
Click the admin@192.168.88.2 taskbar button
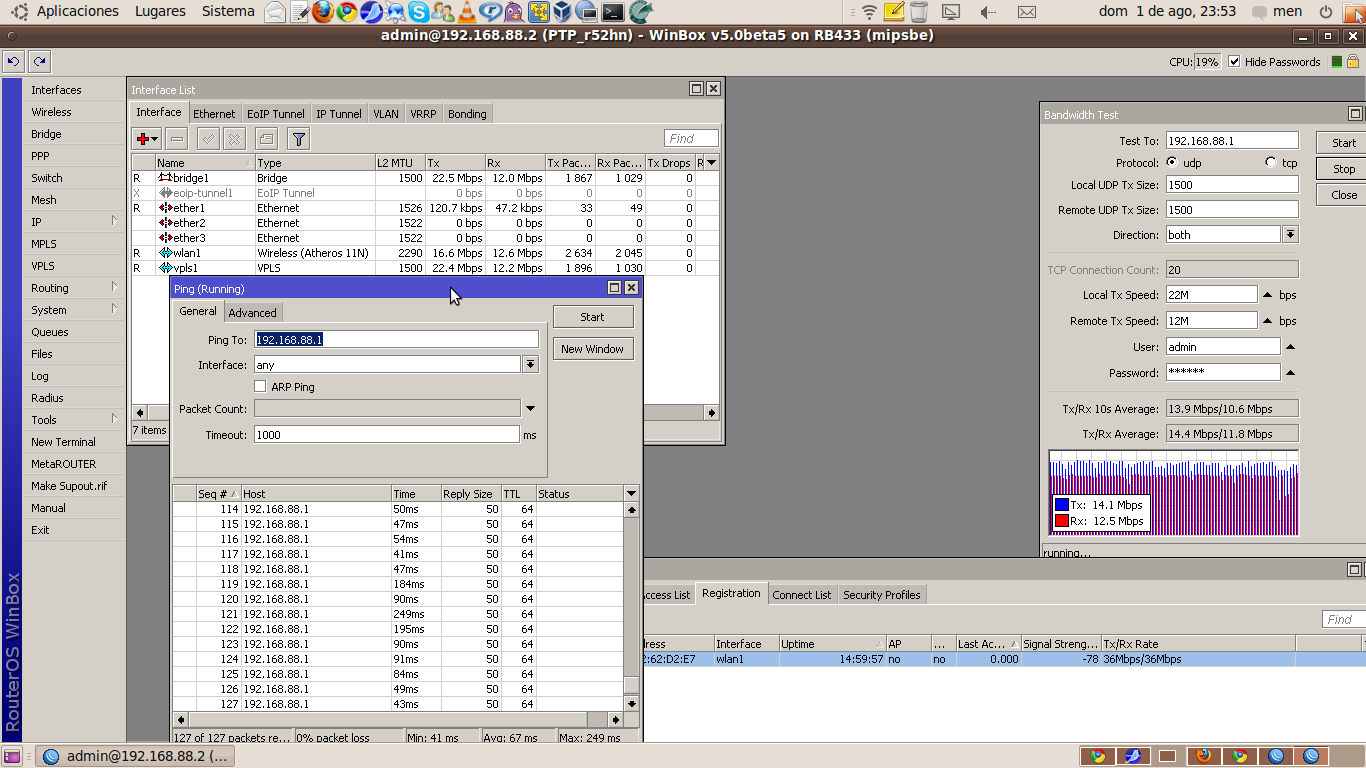[135, 756]
